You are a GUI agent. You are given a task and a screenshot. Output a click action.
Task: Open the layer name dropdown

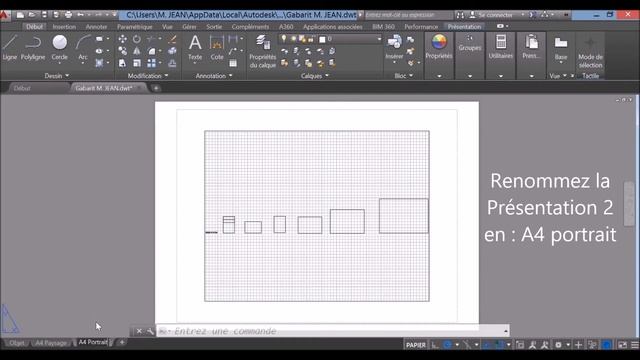tap(379, 39)
